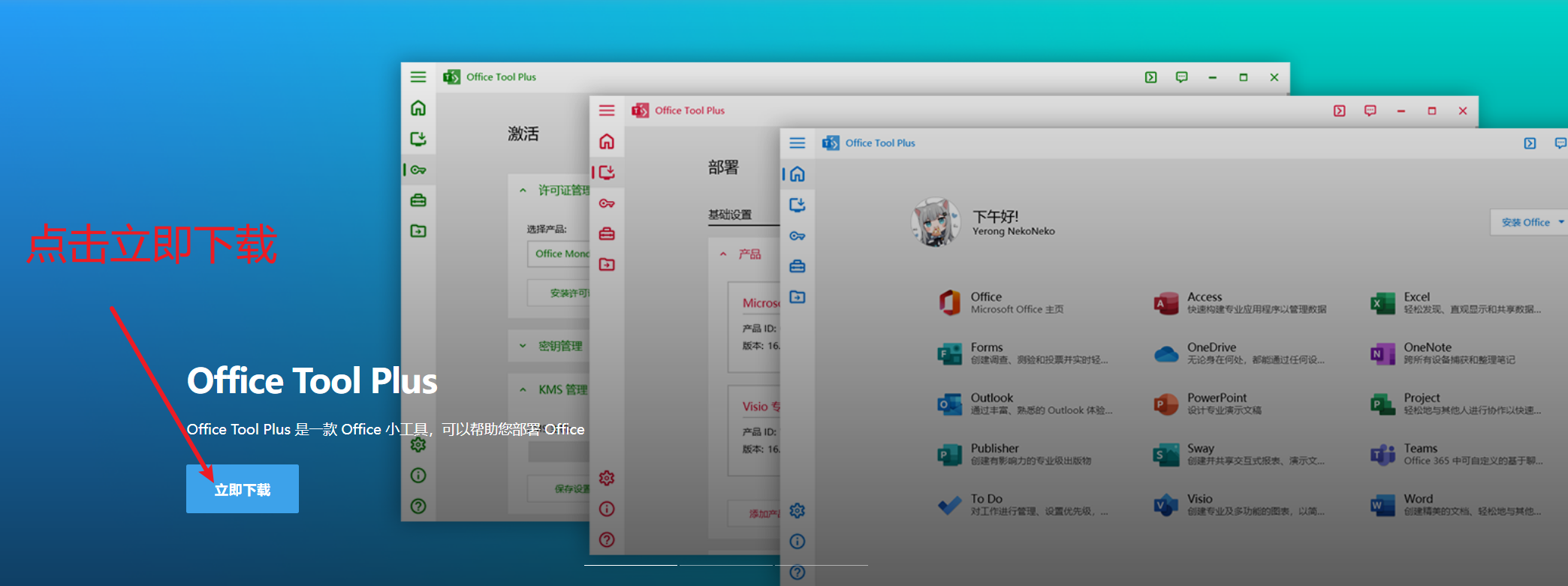Open folder-arrow icon in blue window sidebar
This screenshot has width=1568, height=586.
click(x=798, y=297)
